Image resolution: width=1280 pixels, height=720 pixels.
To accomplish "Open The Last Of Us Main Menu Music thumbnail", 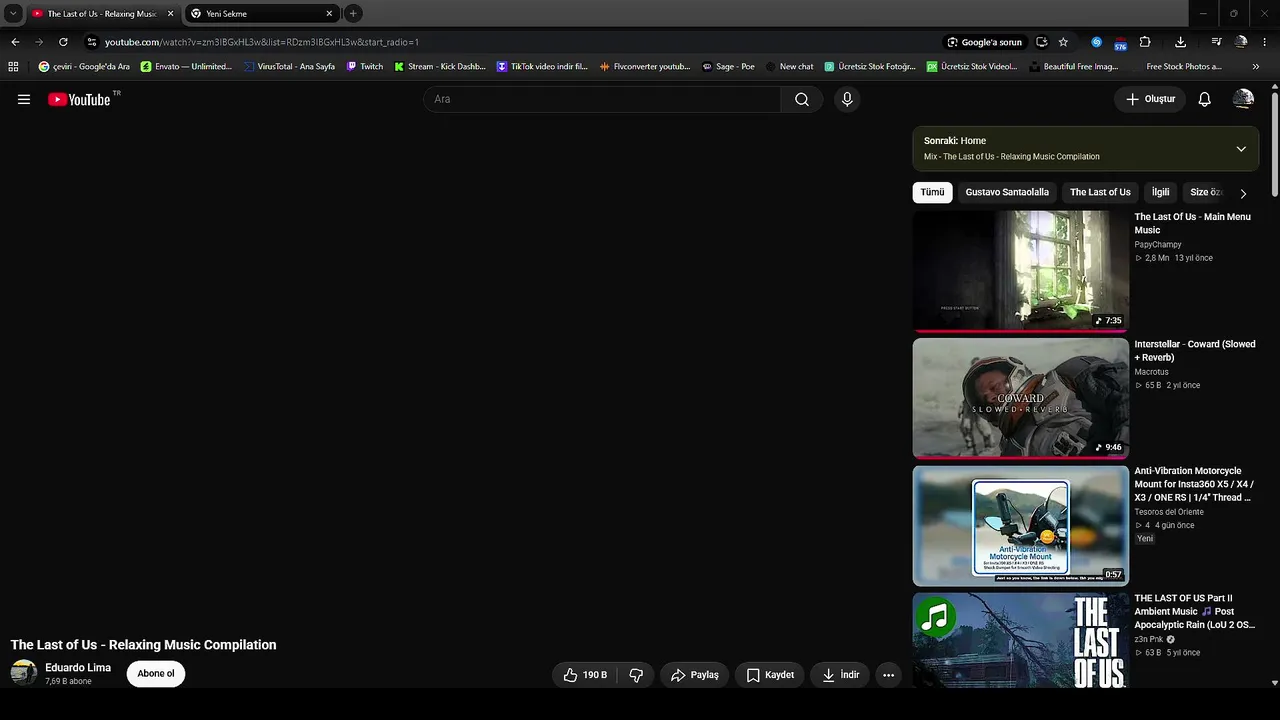I will tap(1020, 270).
